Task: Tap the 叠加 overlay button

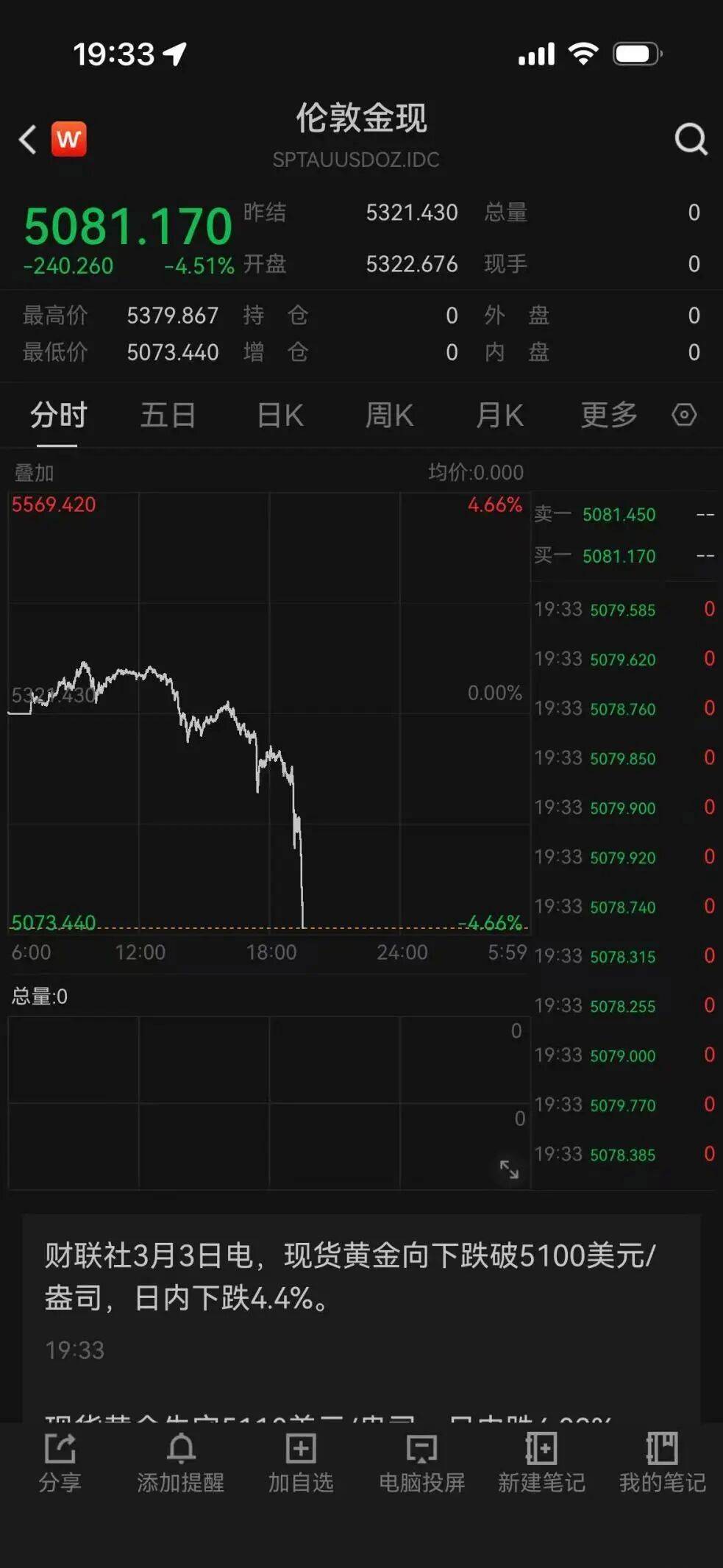Action: click(34, 473)
